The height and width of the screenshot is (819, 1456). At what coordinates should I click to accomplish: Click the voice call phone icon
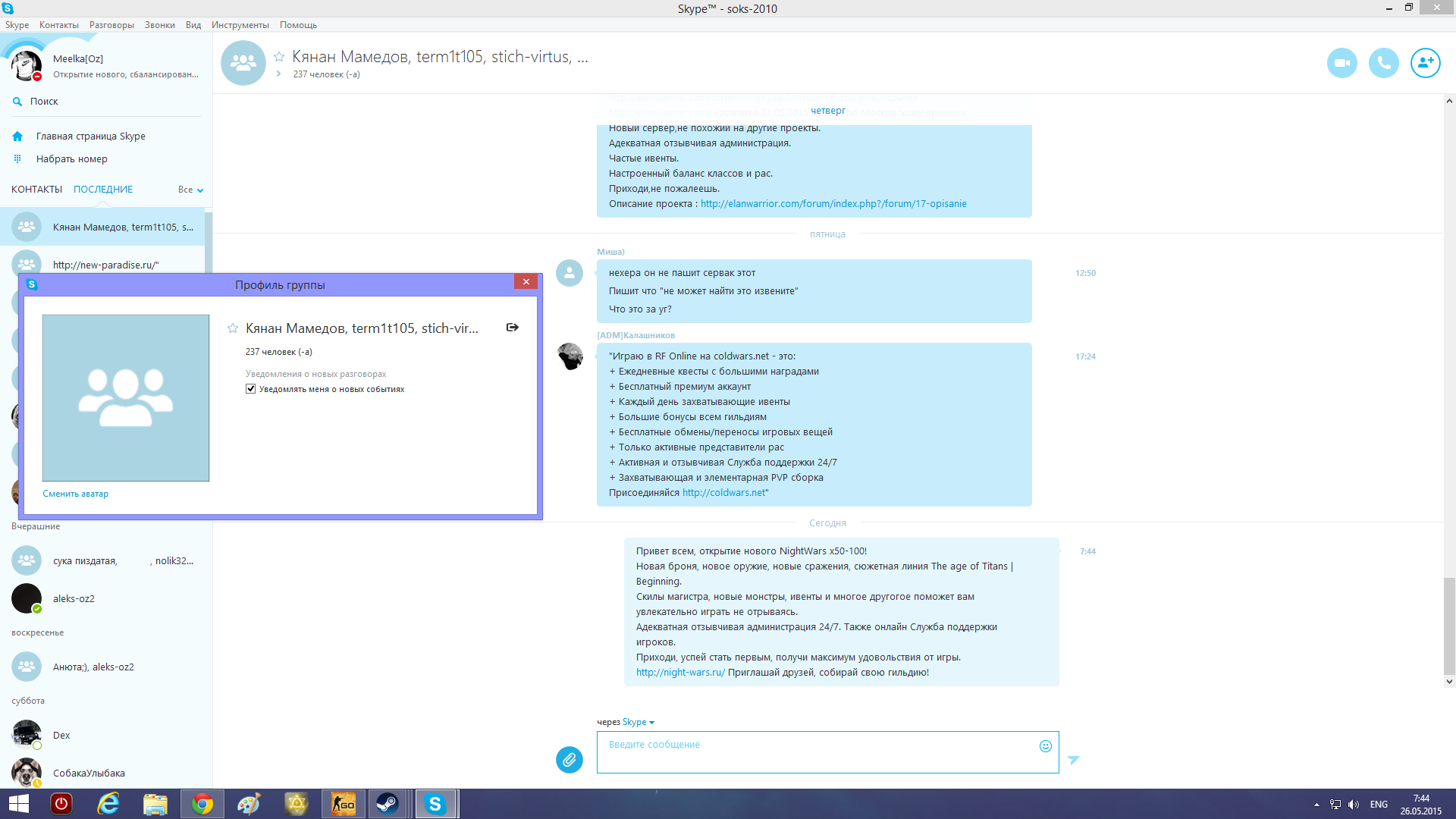point(1383,63)
